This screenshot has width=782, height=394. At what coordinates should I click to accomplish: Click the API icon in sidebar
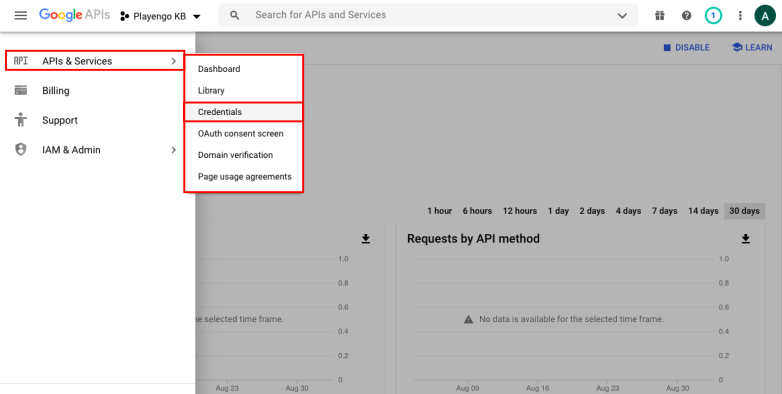point(20,61)
